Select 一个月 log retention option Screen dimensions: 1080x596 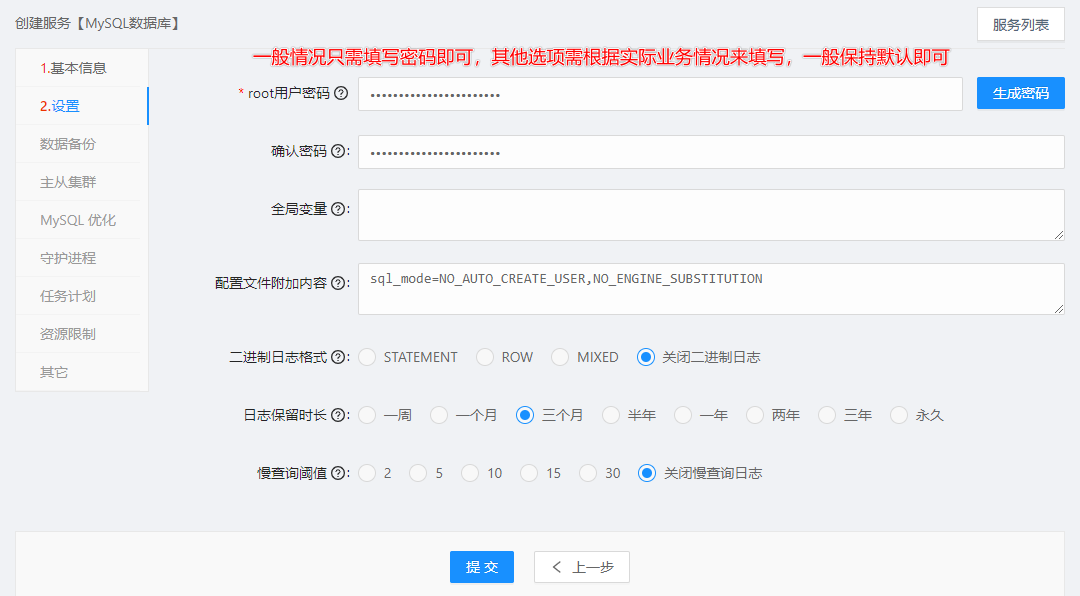(439, 415)
